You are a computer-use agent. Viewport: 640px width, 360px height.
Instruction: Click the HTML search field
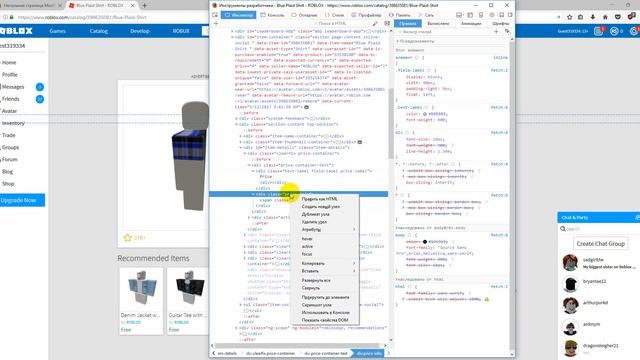(x=342, y=23)
